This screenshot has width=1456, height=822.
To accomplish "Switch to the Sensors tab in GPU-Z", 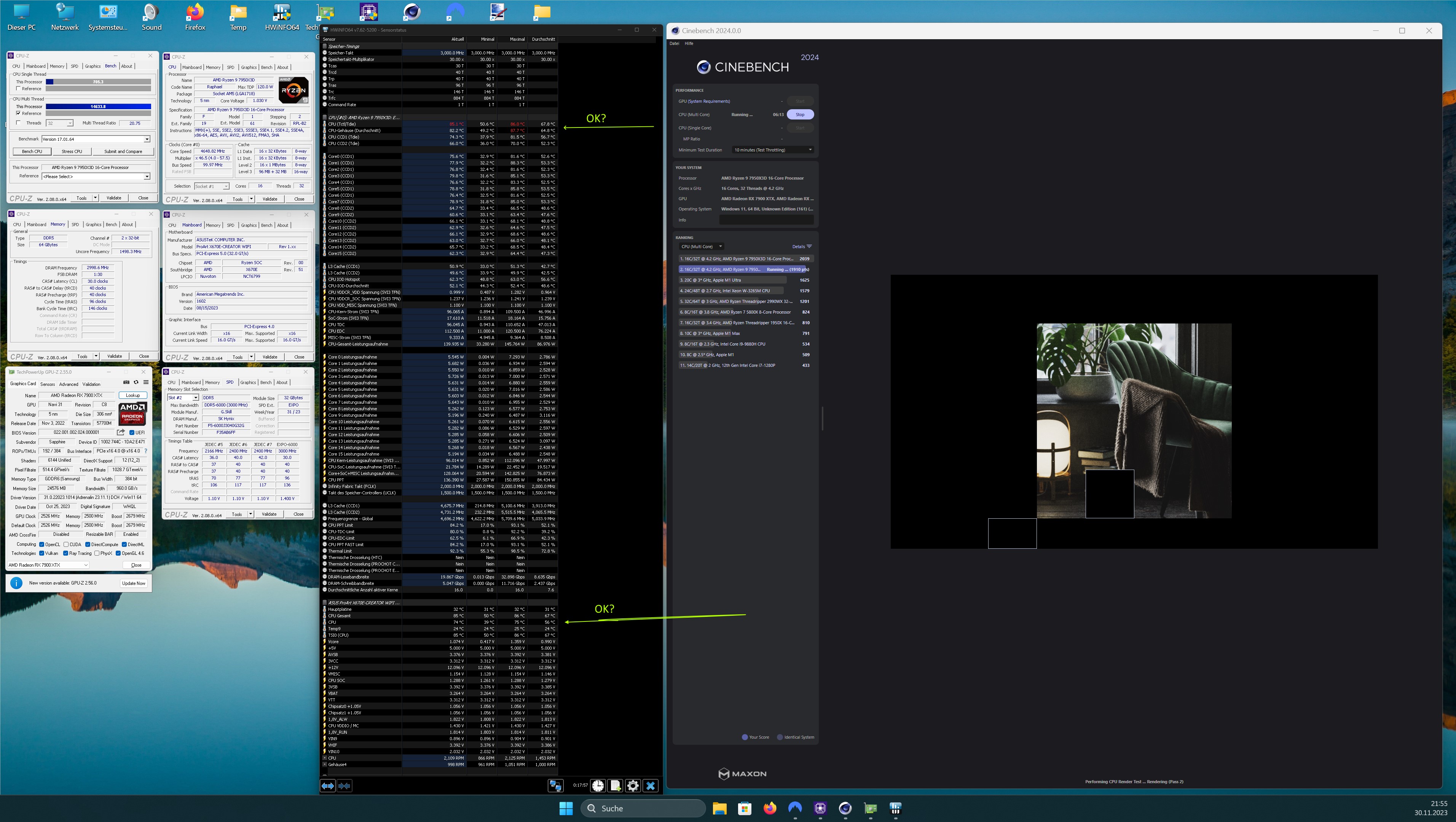I will point(48,384).
